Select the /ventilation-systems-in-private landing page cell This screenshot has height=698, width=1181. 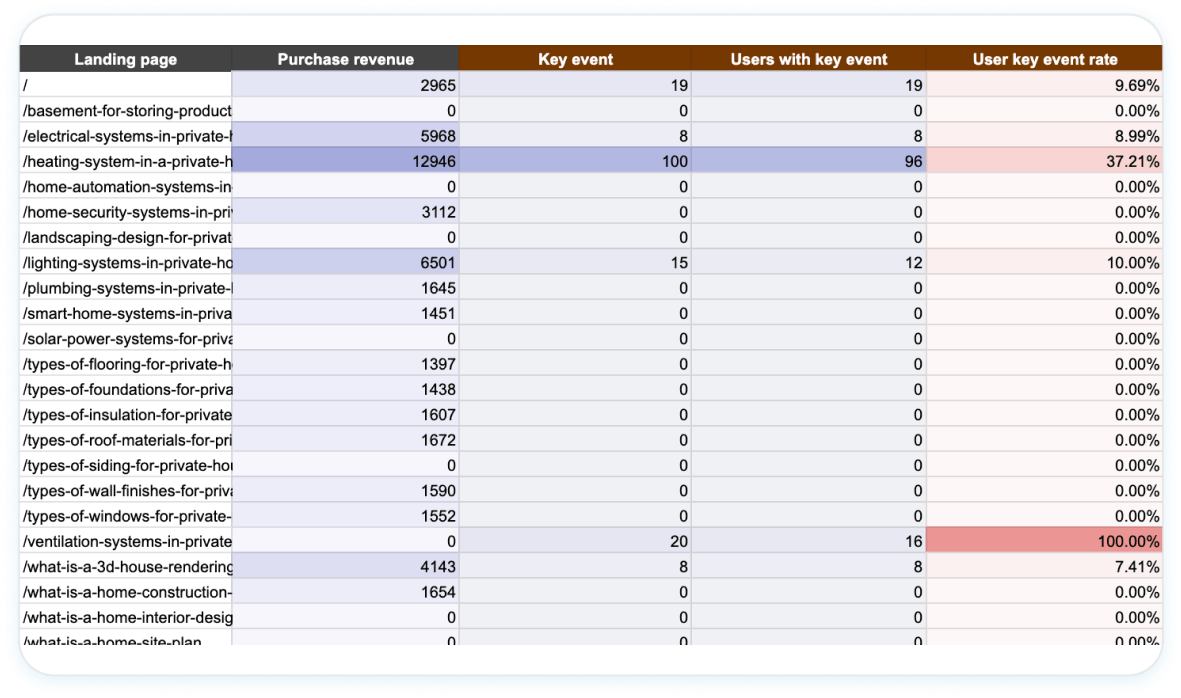126,541
